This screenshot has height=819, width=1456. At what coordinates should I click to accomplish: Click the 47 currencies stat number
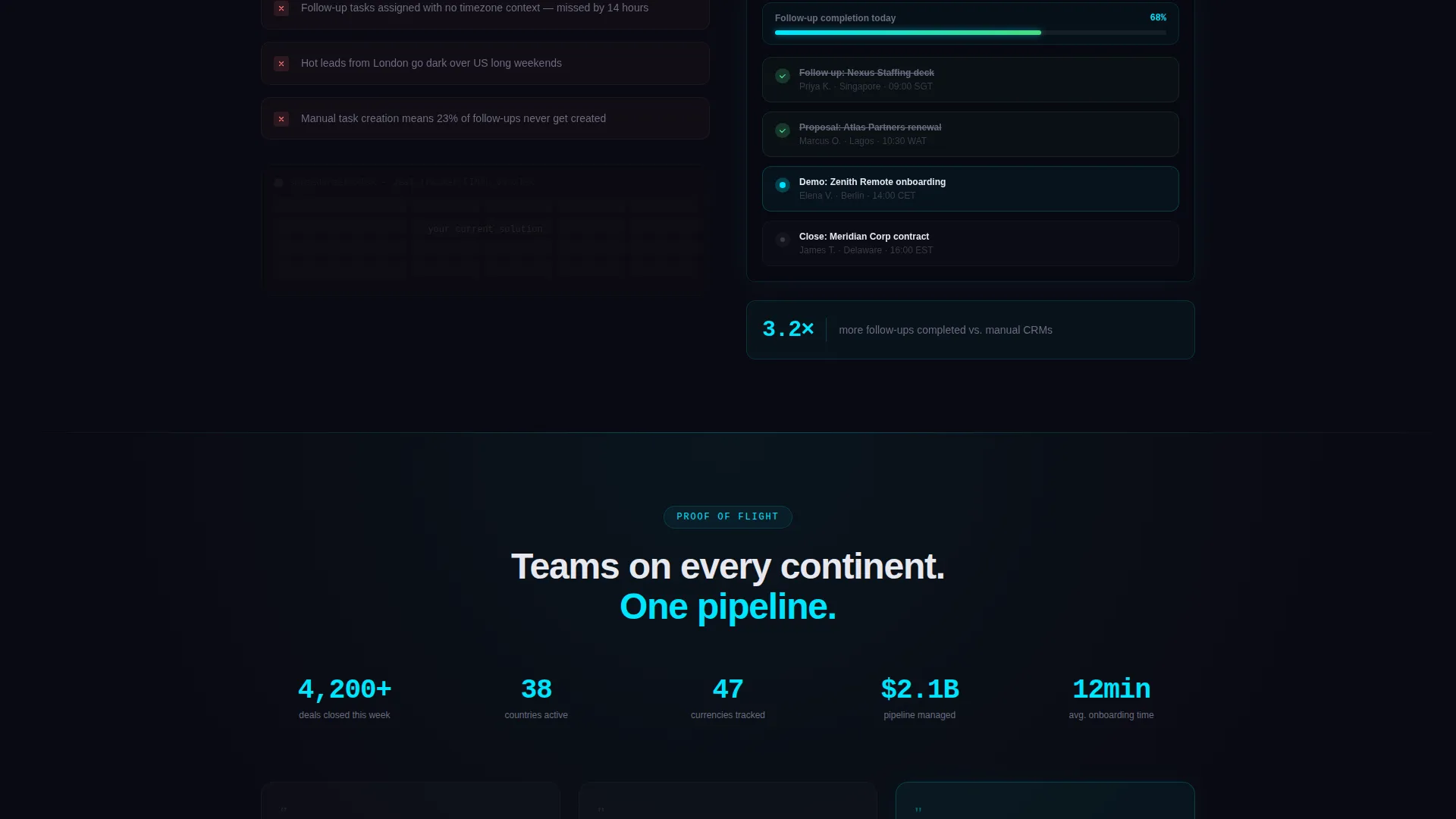tap(728, 689)
